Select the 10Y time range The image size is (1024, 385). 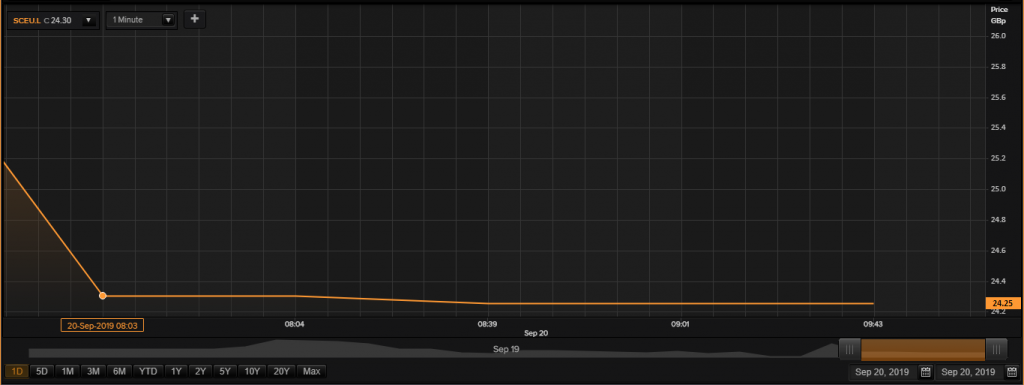click(x=251, y=371)
